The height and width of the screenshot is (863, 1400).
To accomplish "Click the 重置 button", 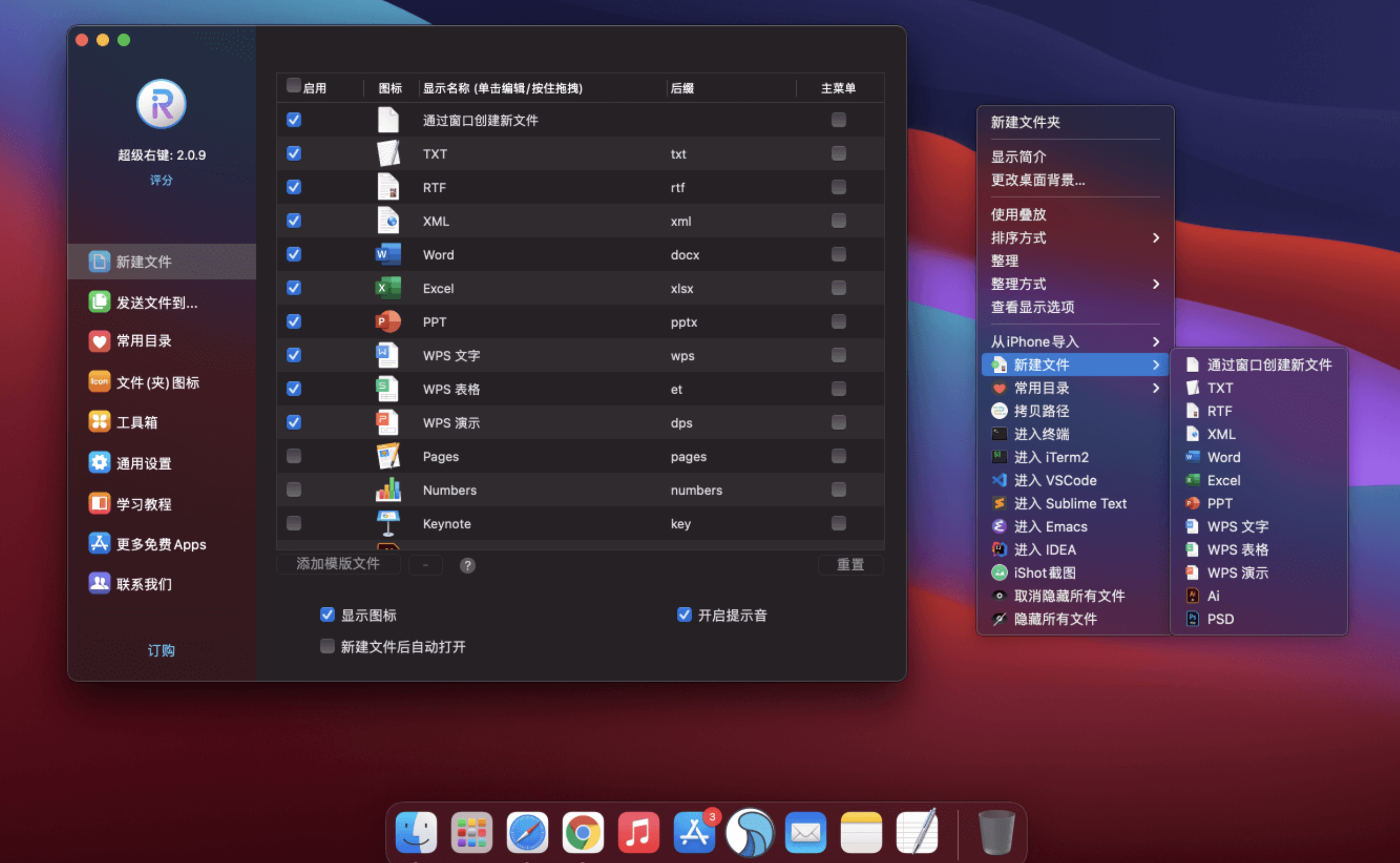I will [x=850, y=565].
